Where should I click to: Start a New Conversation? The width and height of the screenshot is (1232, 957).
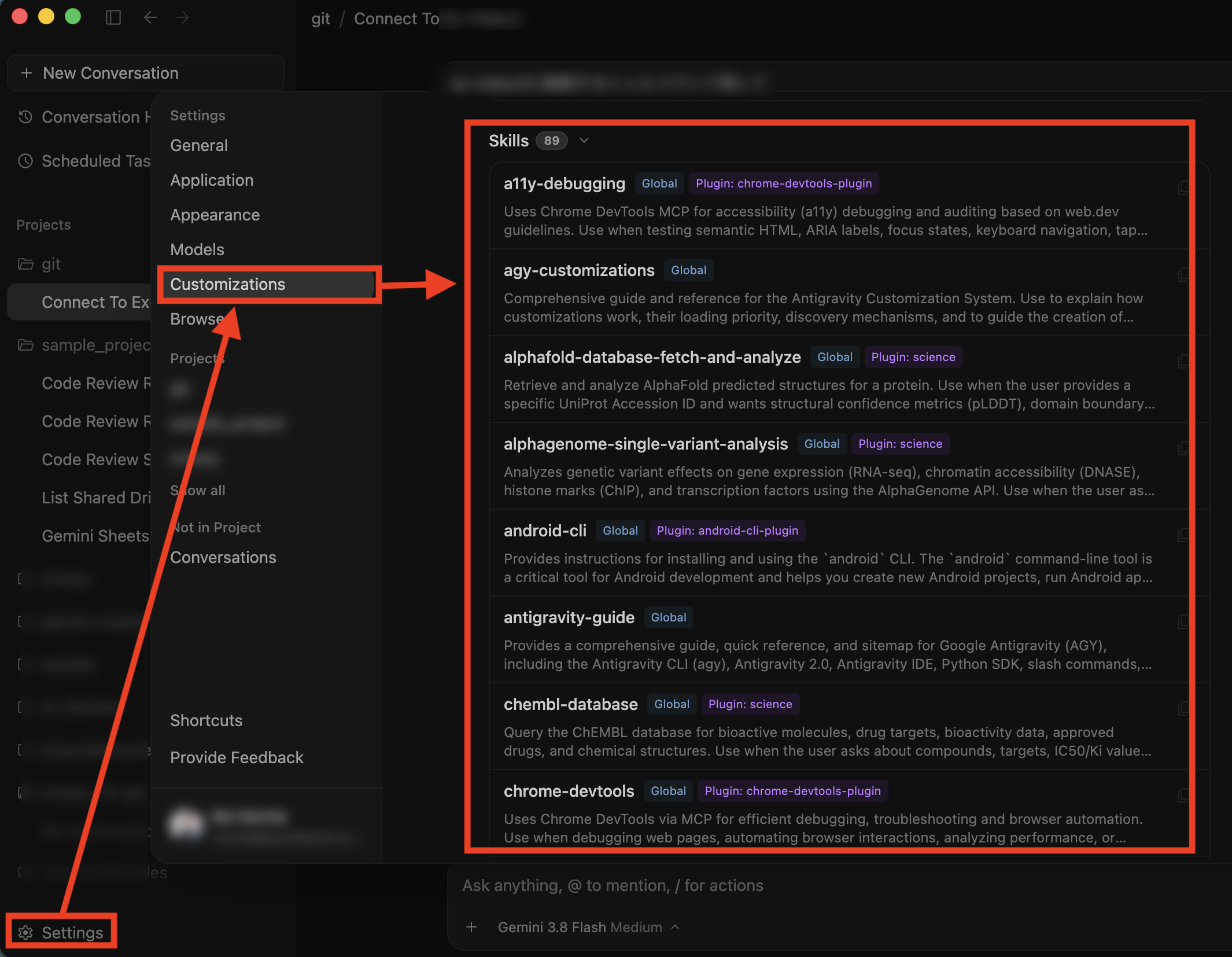tap(146, 73)
